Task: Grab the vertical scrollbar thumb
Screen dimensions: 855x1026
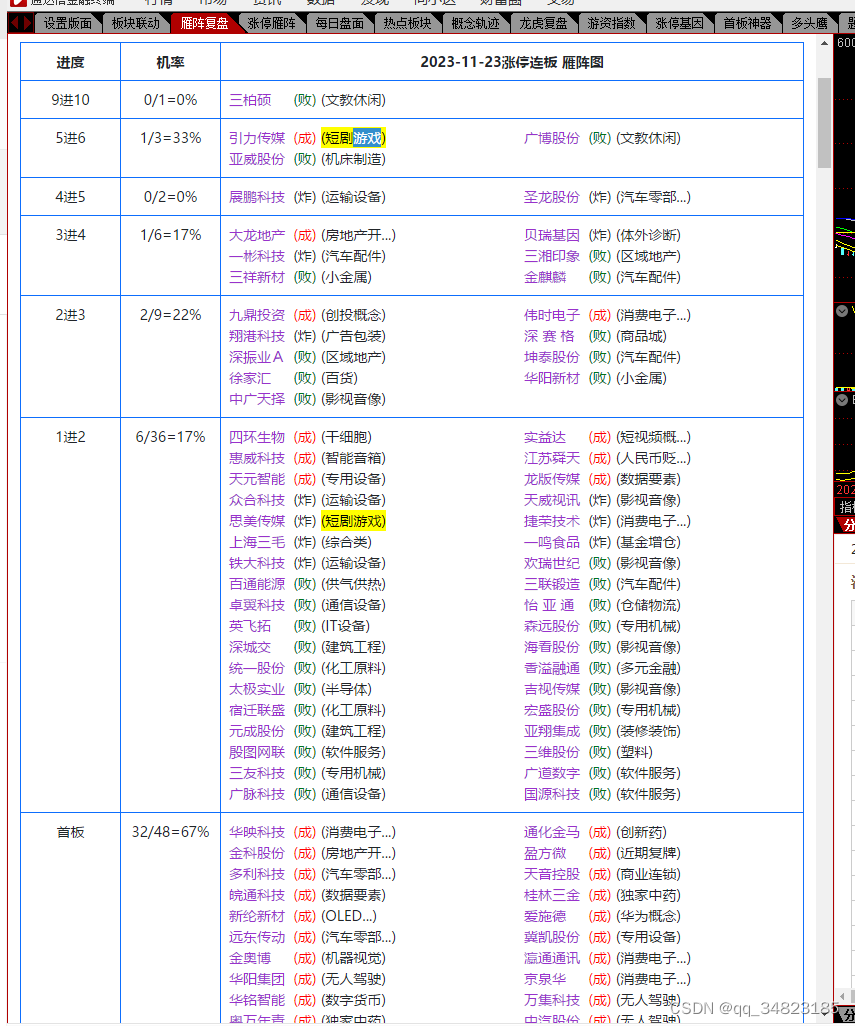Action: pyautogui.click(x=824, y=123)
